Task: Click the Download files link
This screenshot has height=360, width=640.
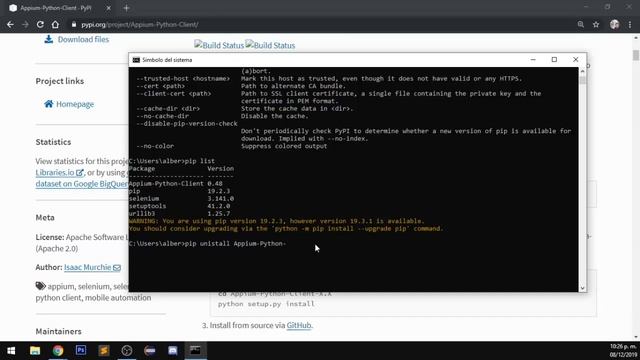Action: (83, 39)
